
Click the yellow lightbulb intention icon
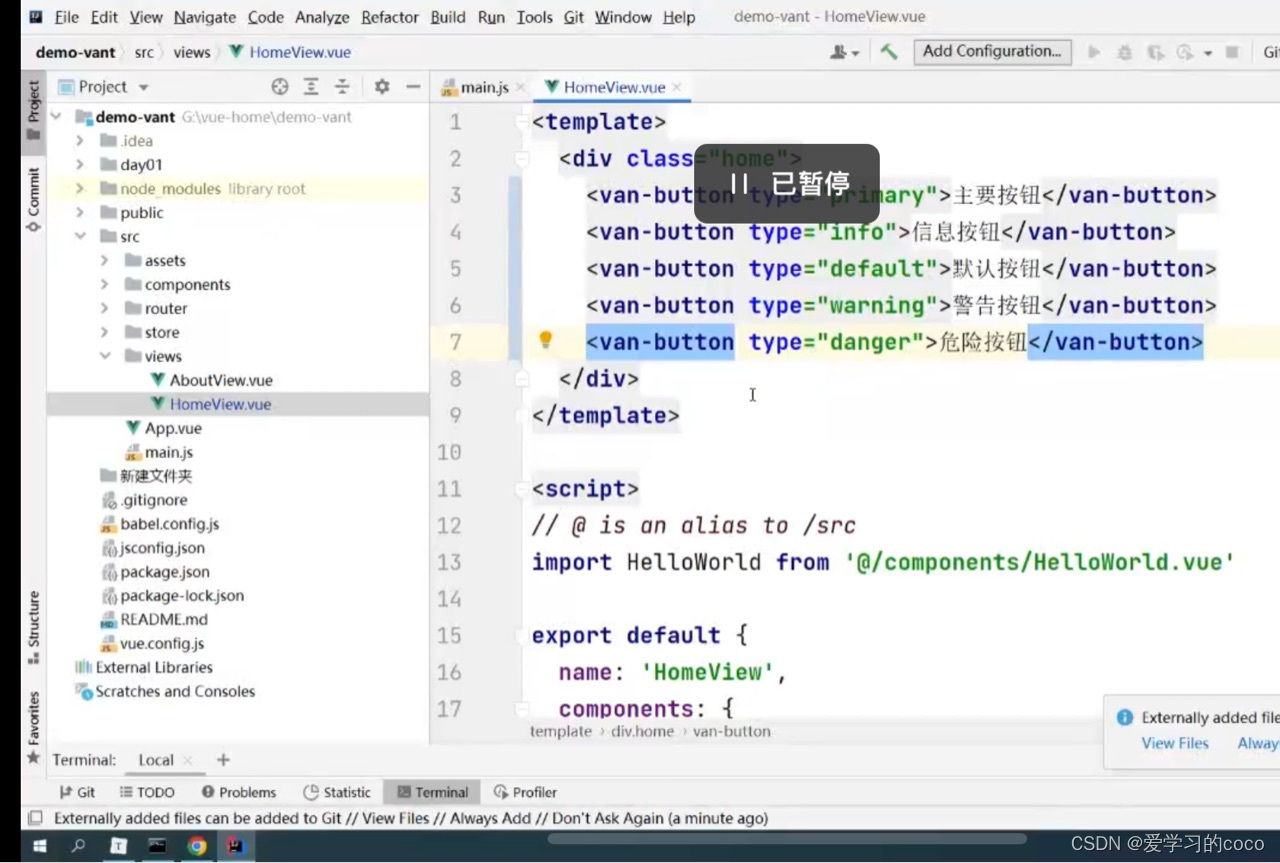545,340
